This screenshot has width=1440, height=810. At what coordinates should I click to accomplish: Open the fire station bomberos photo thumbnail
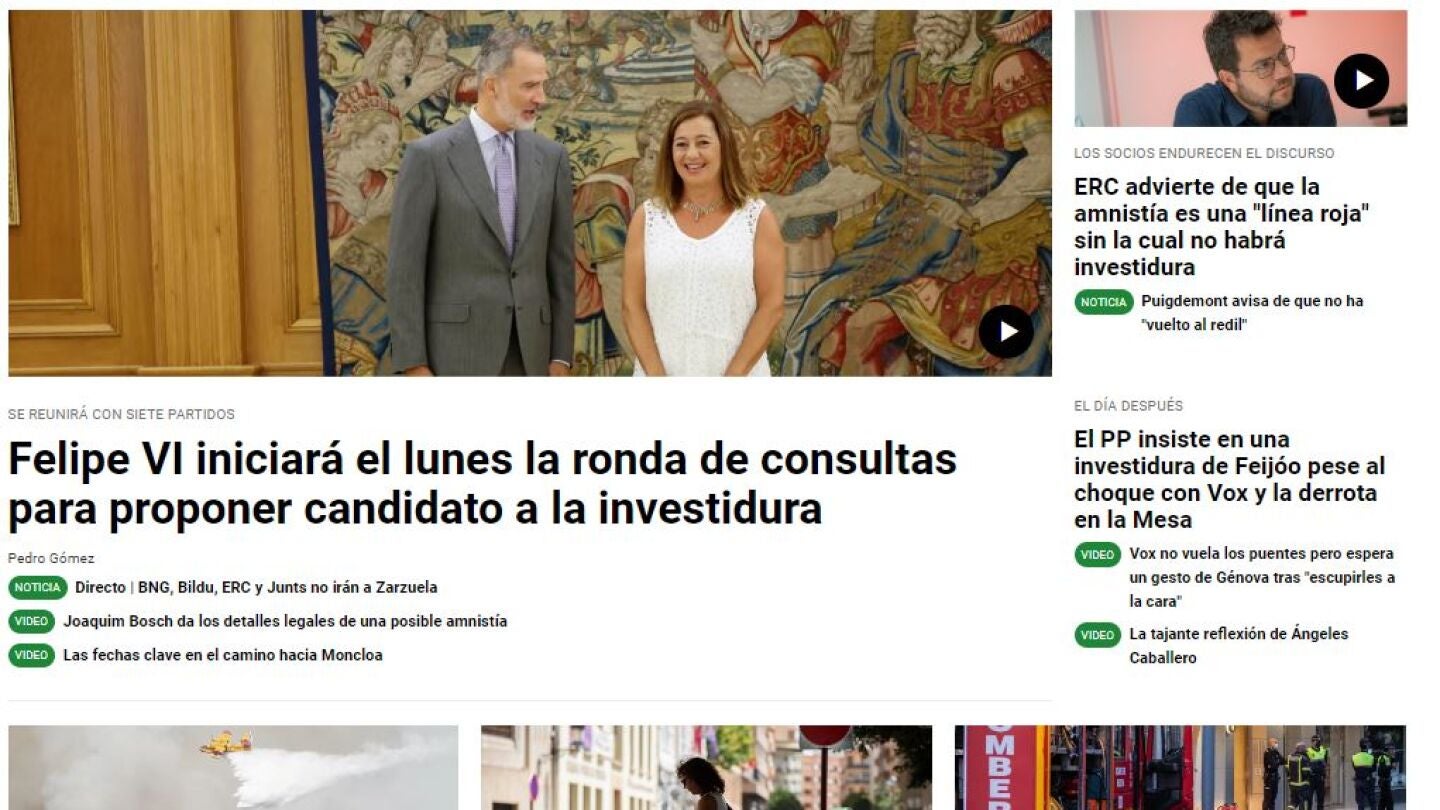point(1180,767)
